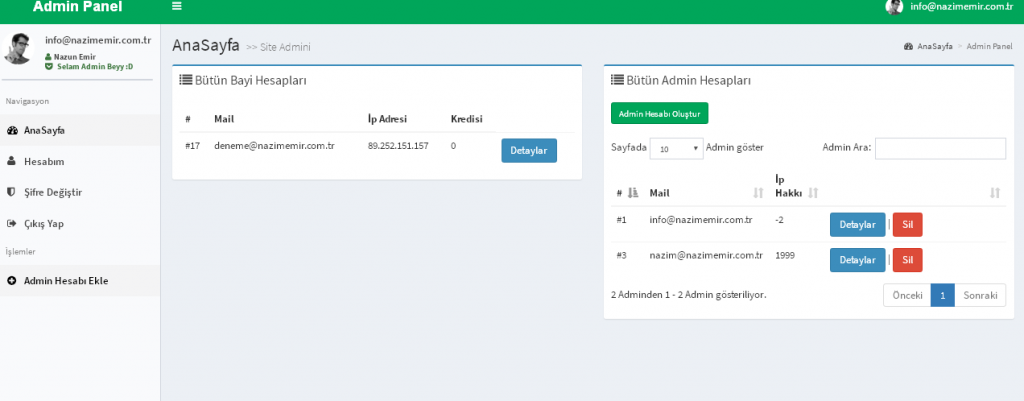Click the plus icon beside Admin Hesabı Ekle
This screenshot has height=401, width=1024.
(12, 281)
